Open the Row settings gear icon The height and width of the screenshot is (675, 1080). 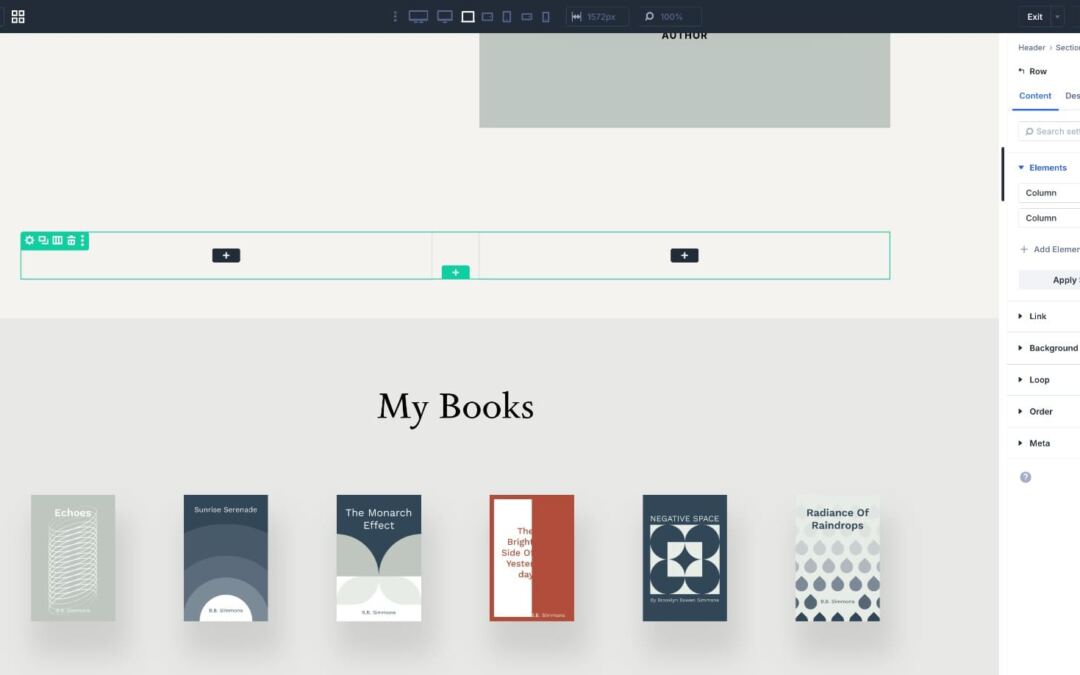click(x=29, y=240)
